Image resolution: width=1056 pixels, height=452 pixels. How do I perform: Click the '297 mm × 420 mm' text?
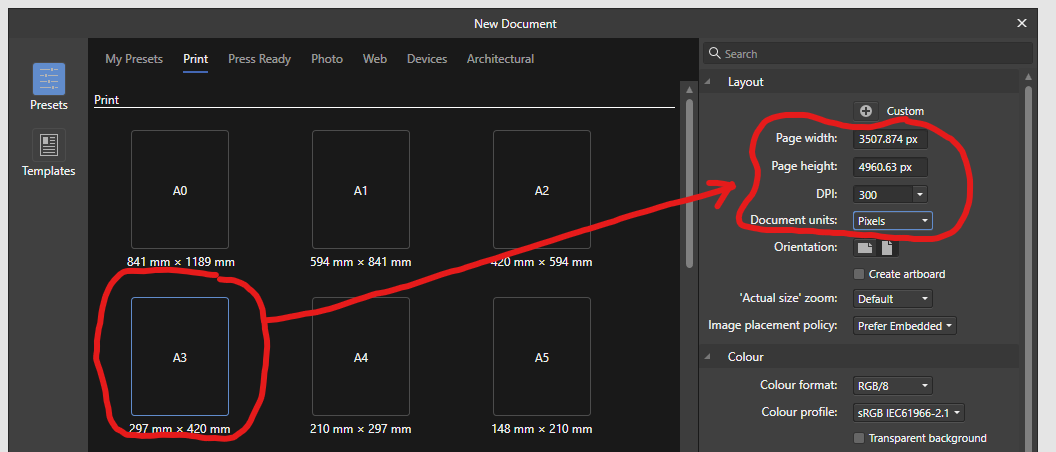point(180,429)
